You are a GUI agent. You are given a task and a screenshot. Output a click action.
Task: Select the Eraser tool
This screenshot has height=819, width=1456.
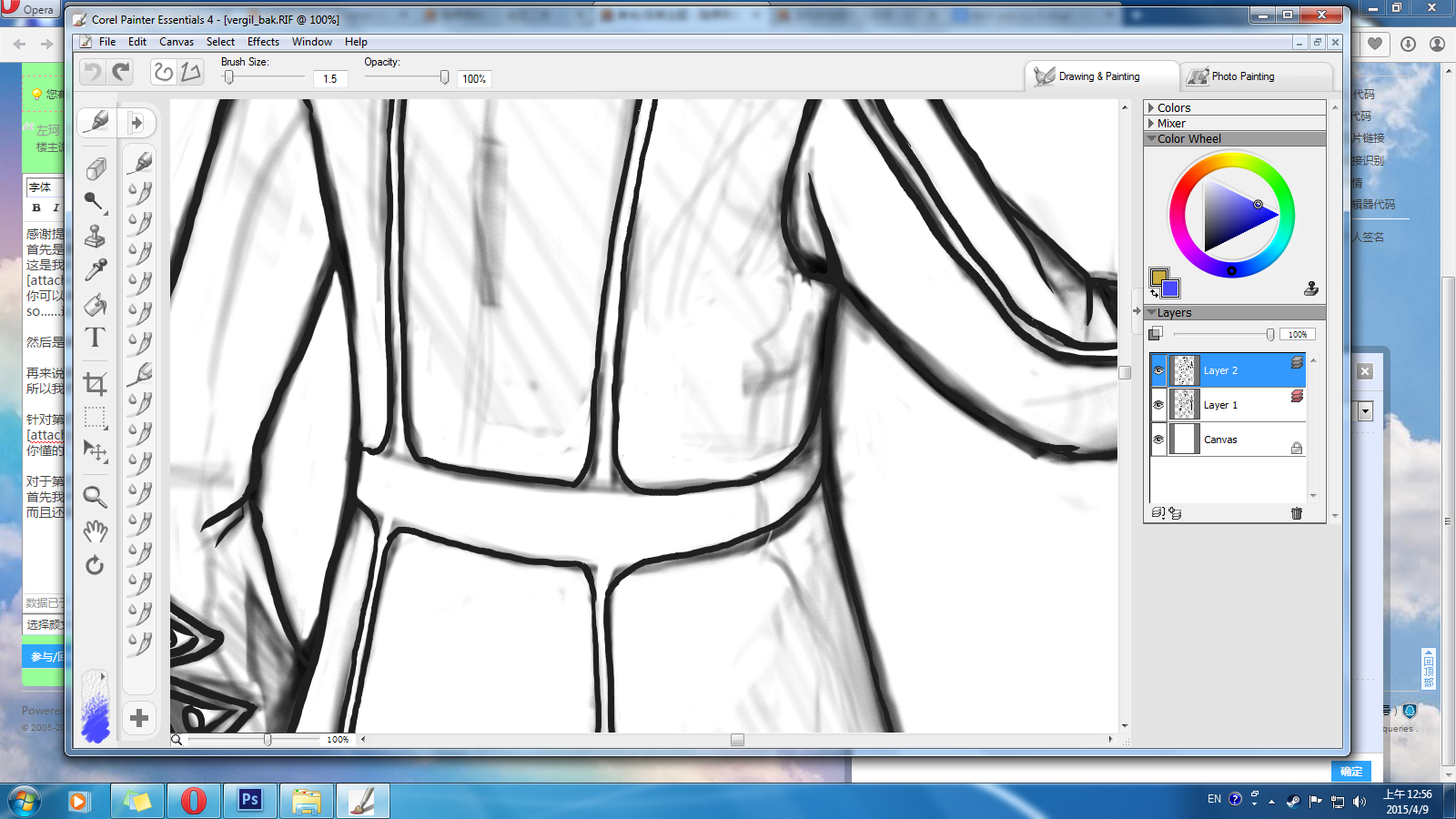(96, 169)
